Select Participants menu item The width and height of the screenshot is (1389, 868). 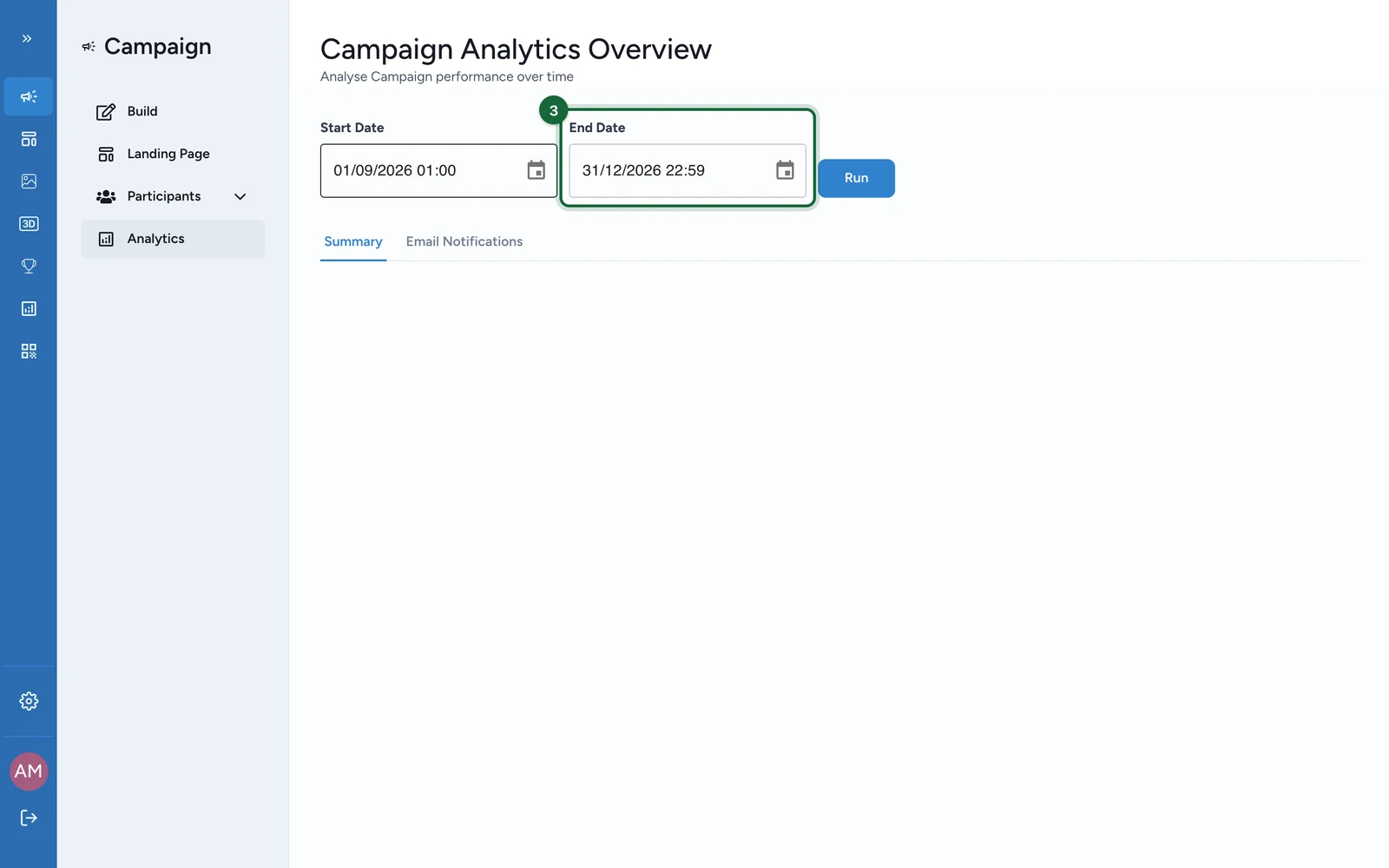point(173,196)
